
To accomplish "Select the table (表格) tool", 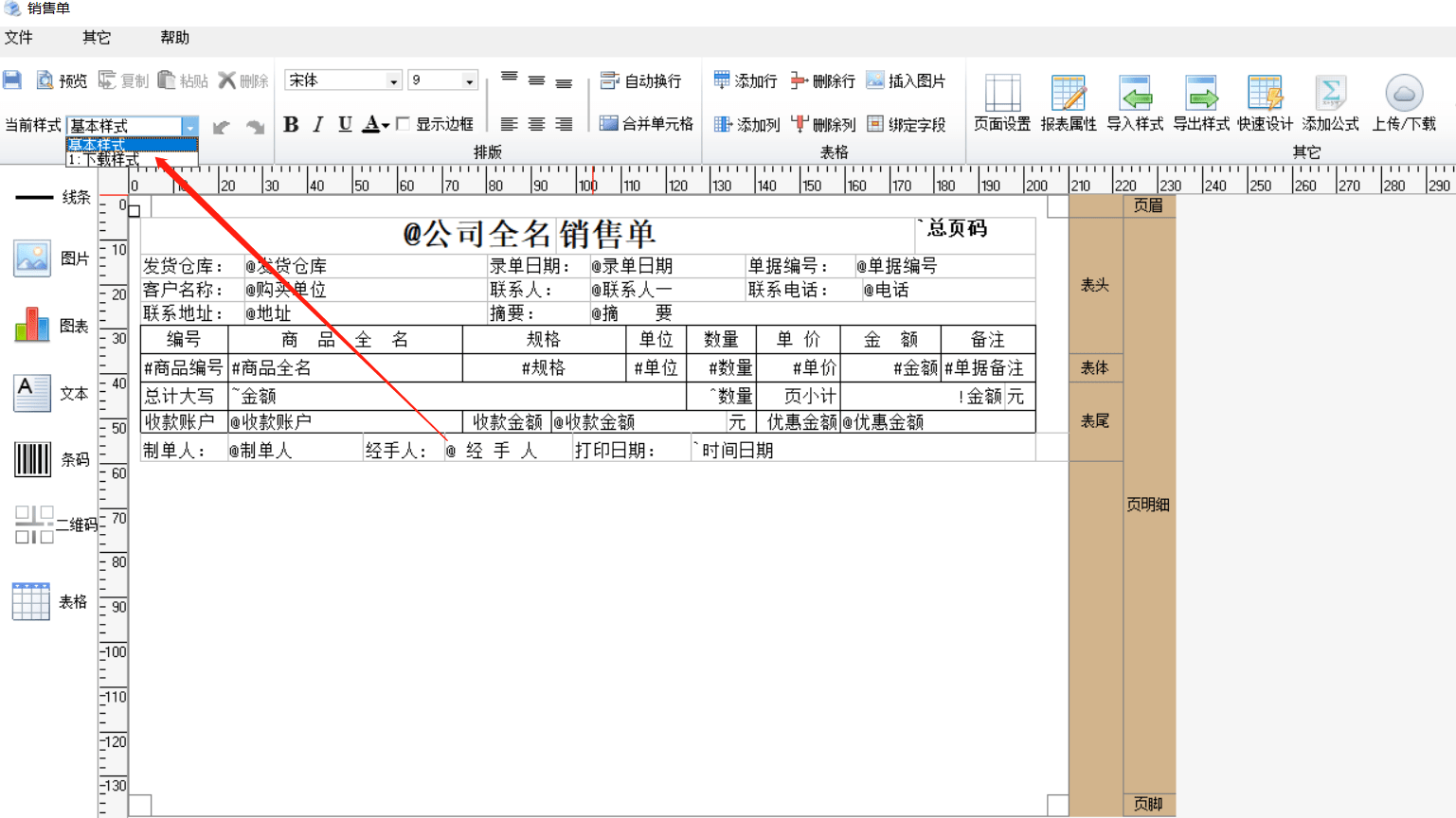I will (50, 601).
